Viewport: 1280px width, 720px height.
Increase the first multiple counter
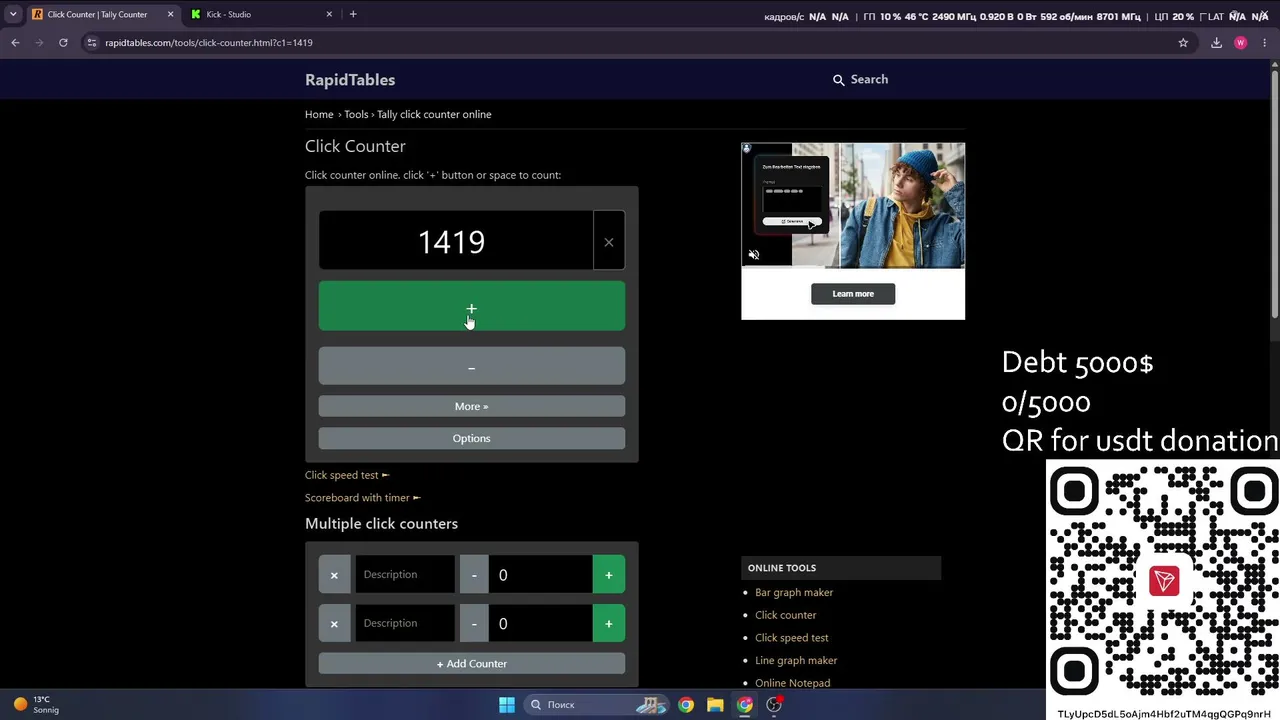[x=609, y=575]
